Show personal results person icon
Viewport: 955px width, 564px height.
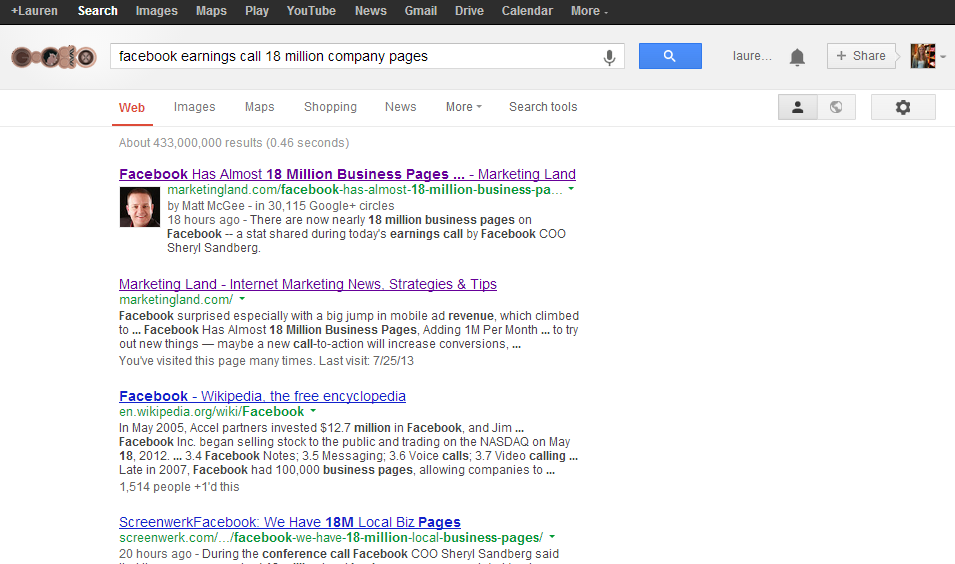pos(797,107)
